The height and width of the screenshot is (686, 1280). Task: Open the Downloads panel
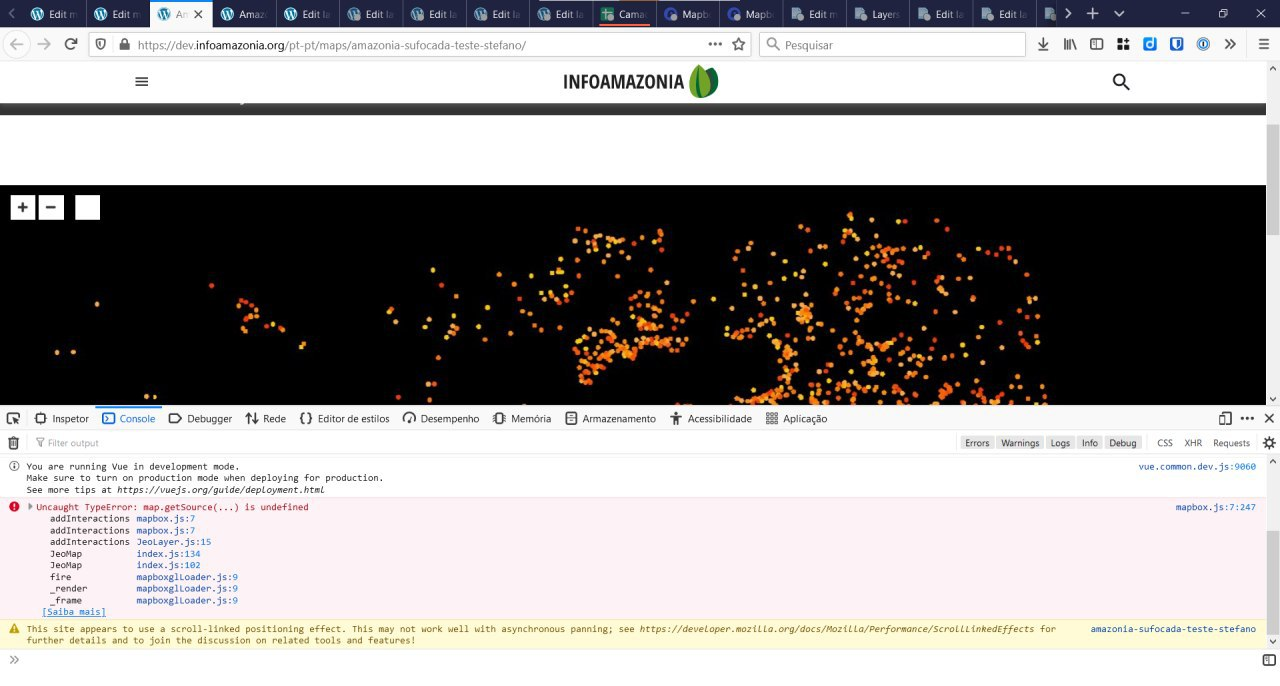tap(1043, 44)
